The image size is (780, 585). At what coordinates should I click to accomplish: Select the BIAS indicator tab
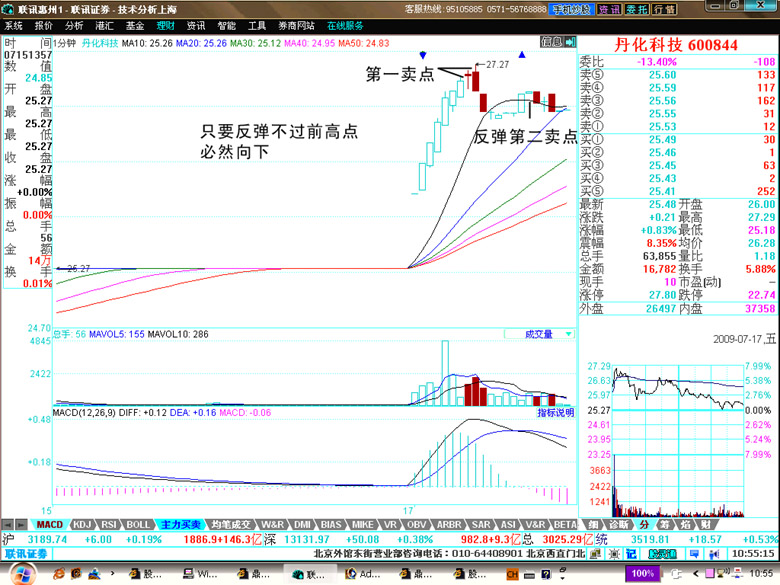click(331, 524)
